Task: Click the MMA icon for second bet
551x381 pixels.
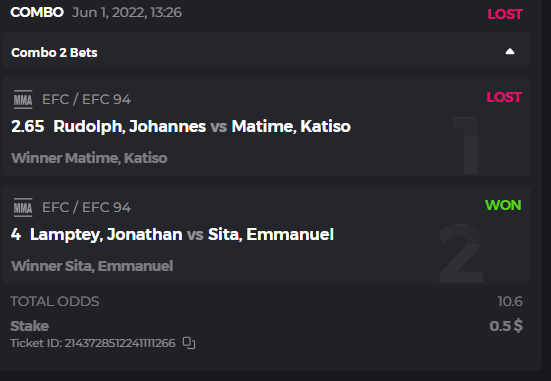Action: pos(23,207)
